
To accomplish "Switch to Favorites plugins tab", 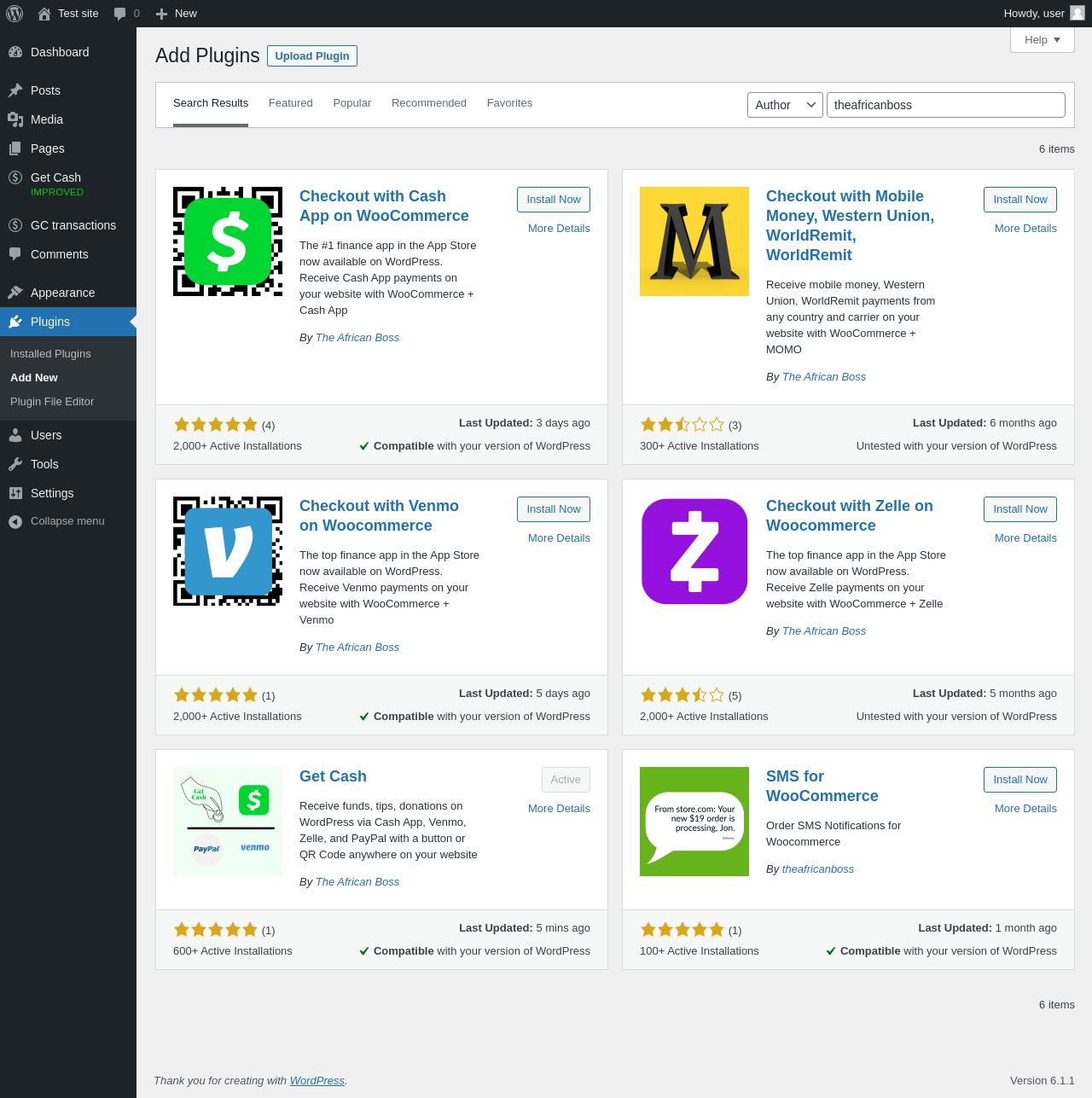I will 509,103.
